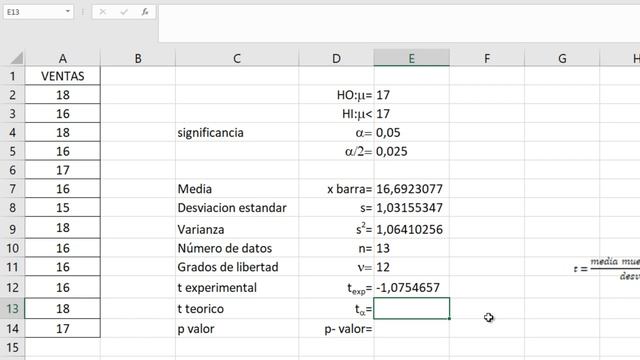Click cell A2 containing 18
This screenshot has height=360, width=640.
62,95
